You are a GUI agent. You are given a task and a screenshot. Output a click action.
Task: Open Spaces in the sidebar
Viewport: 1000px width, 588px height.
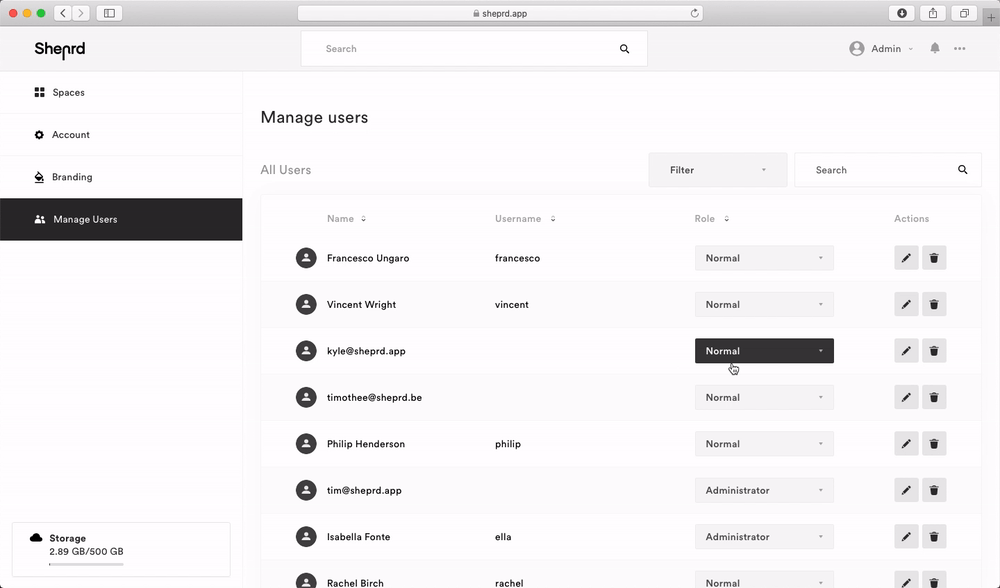(68, 93)
